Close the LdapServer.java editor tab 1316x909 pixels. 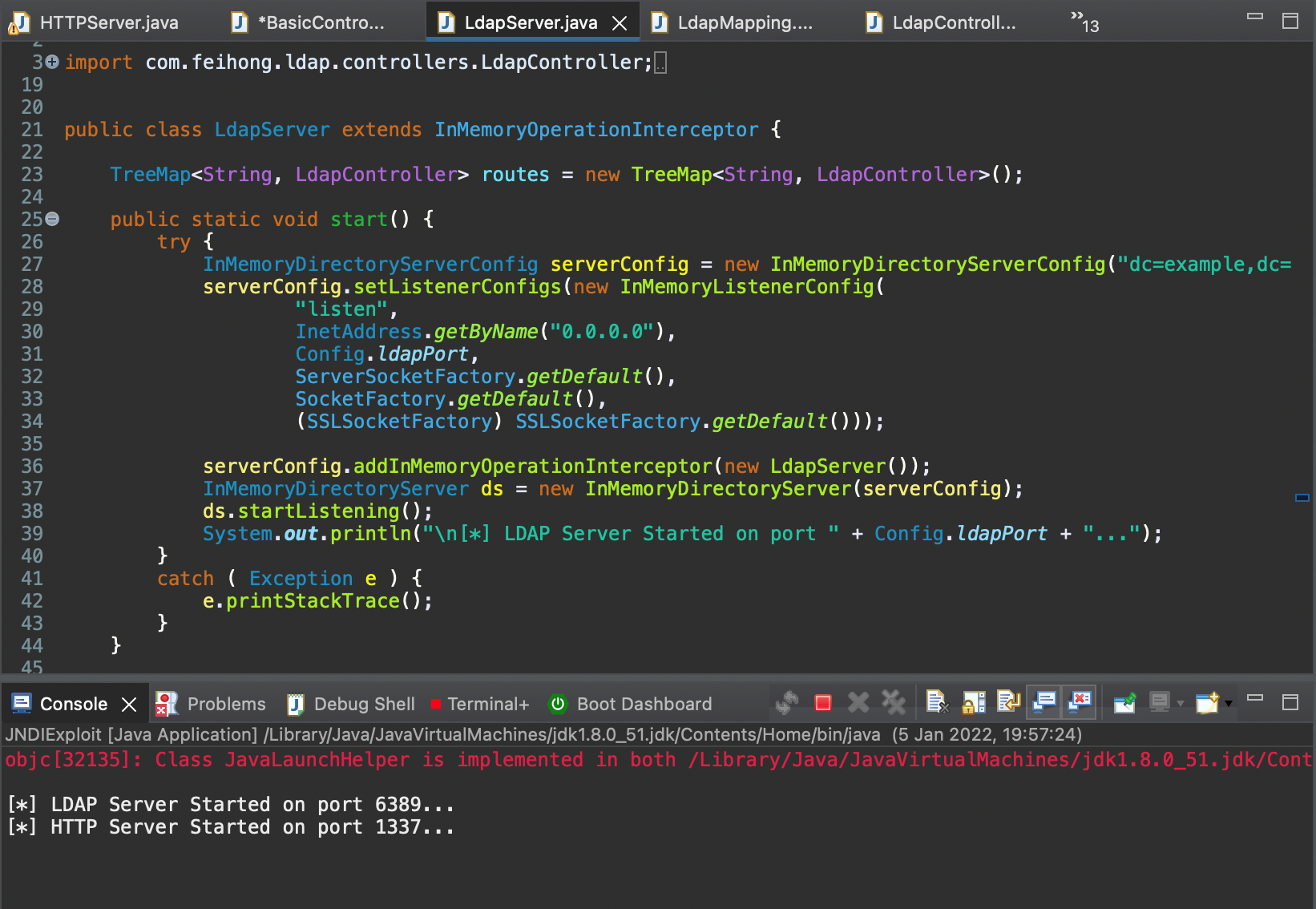click(x=620, y=23)
